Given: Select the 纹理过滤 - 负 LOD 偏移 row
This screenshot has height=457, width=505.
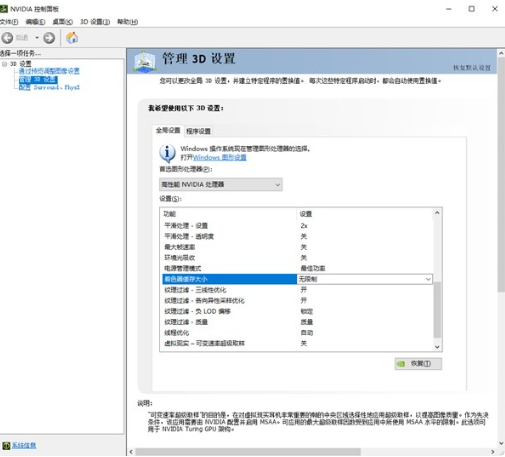Looking at the screenshot, I should pyautogui.click(x=298, y=311).
